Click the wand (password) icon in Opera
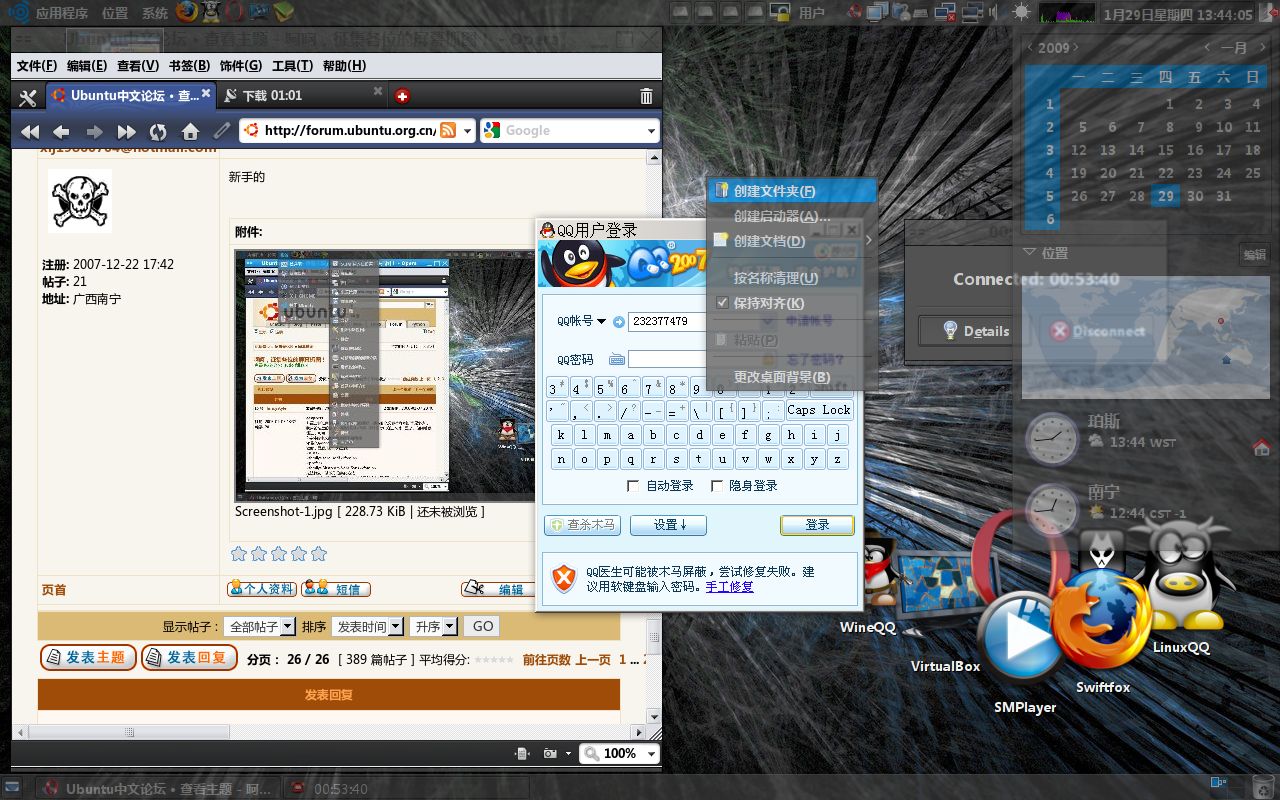This screenshot has height=800, width=1280. point(222,131)
